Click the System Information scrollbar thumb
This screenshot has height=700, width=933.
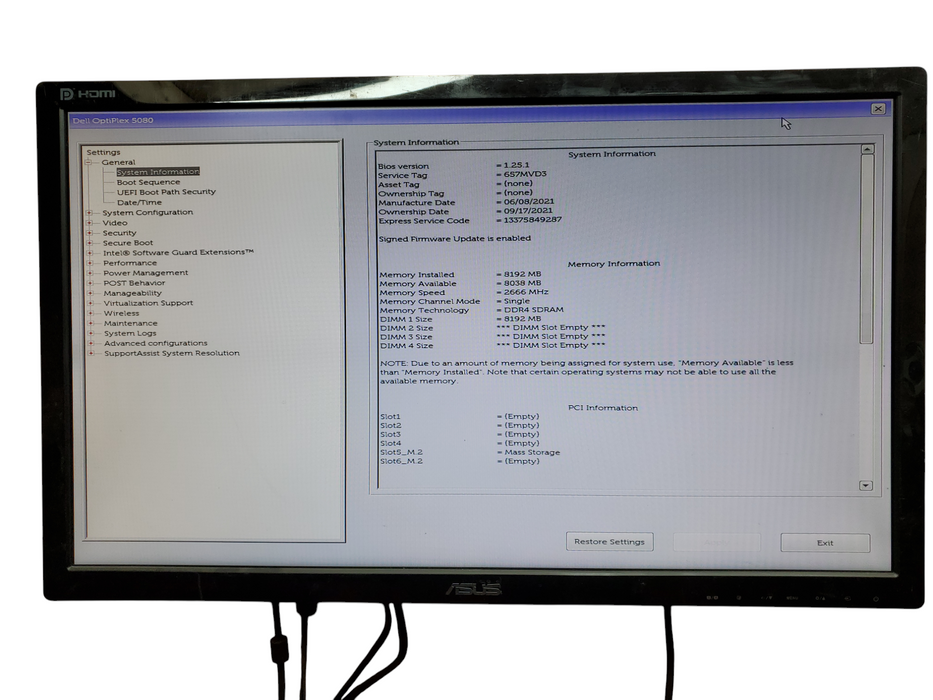tap(867, 249)
